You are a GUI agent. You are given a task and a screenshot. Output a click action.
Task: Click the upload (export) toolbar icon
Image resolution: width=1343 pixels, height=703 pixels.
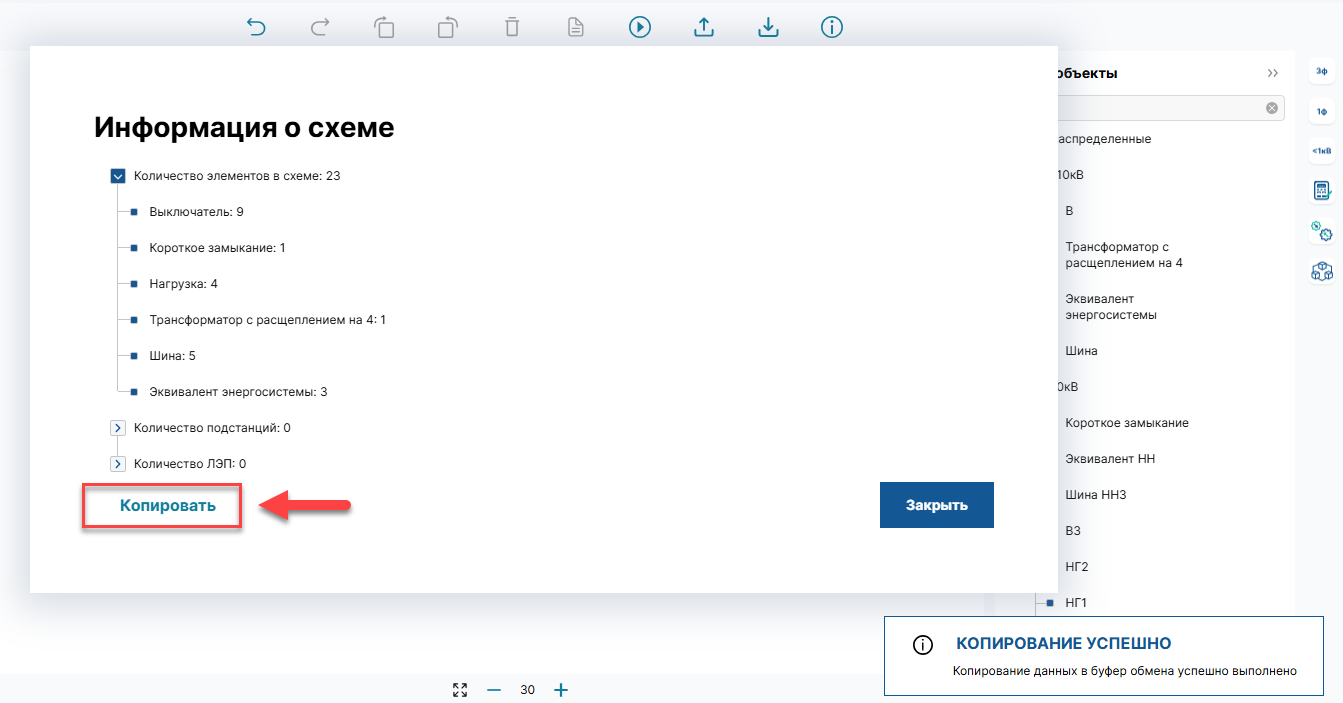point(704,27)
